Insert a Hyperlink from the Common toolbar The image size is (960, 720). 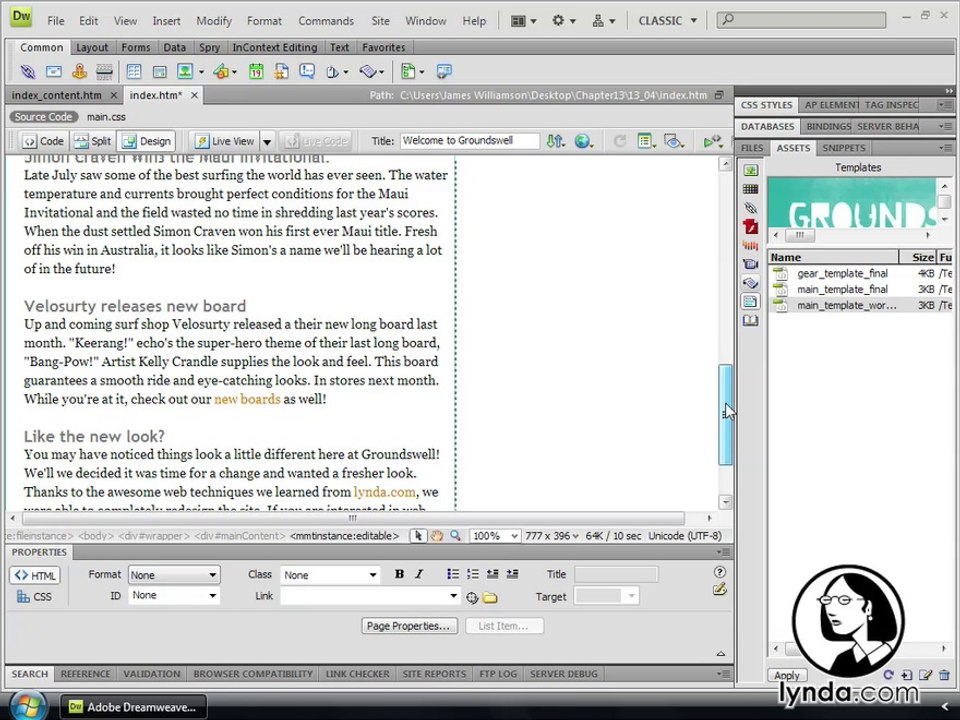[28, 72]
